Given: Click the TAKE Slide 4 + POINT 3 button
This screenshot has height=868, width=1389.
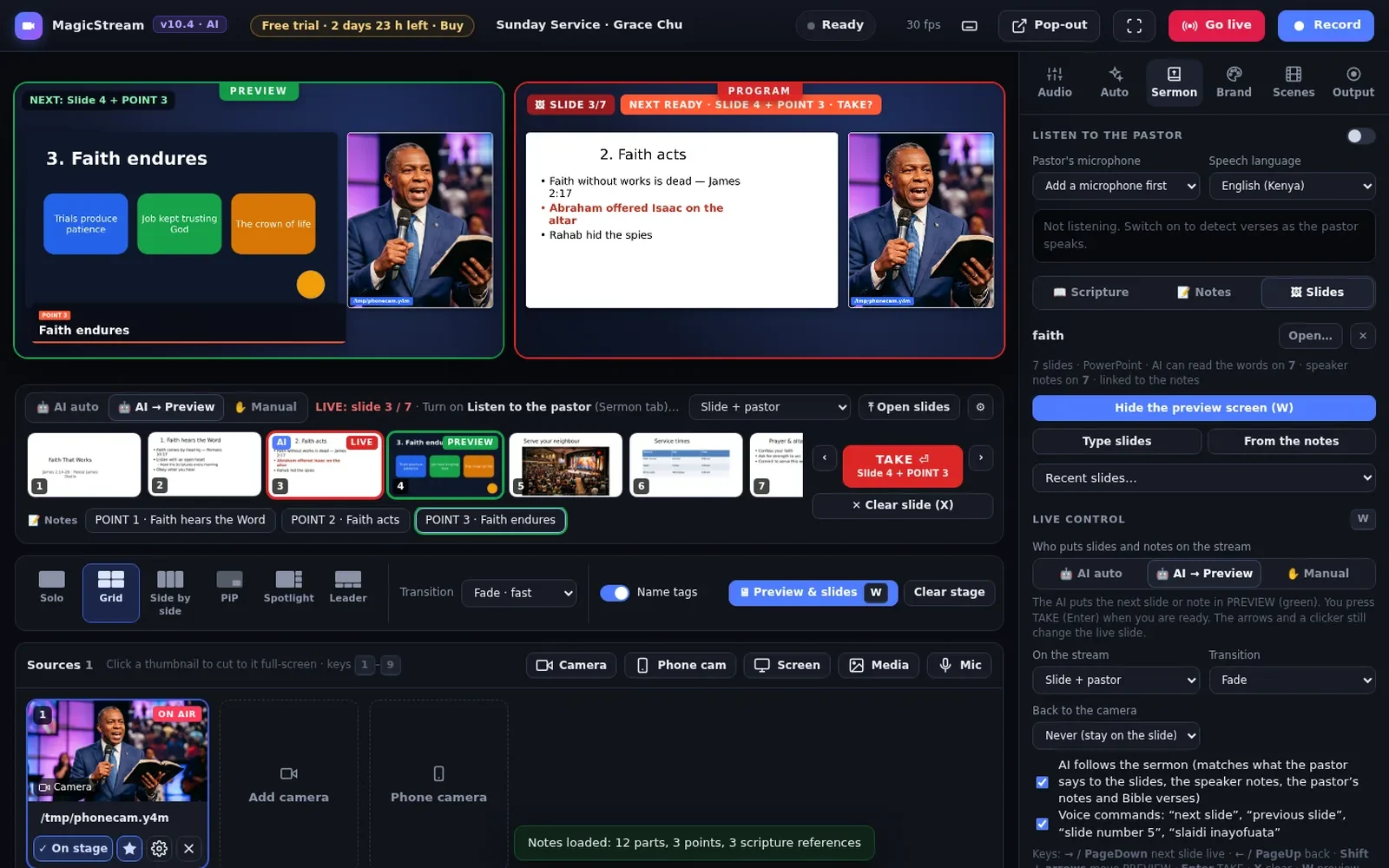Looking at the screenshot, I should click(903, 466).
